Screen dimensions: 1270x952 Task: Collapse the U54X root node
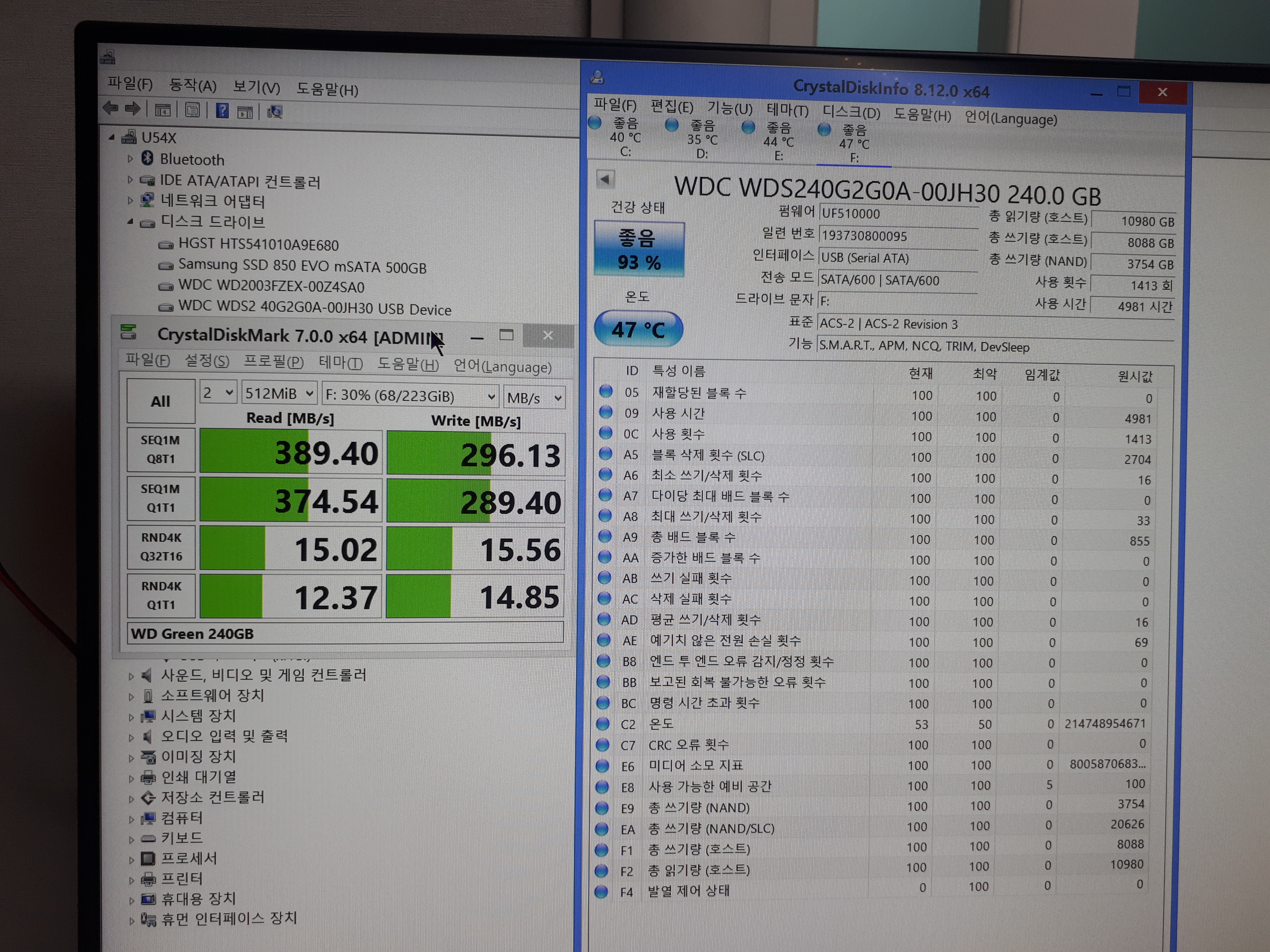(x=111, y=137)
